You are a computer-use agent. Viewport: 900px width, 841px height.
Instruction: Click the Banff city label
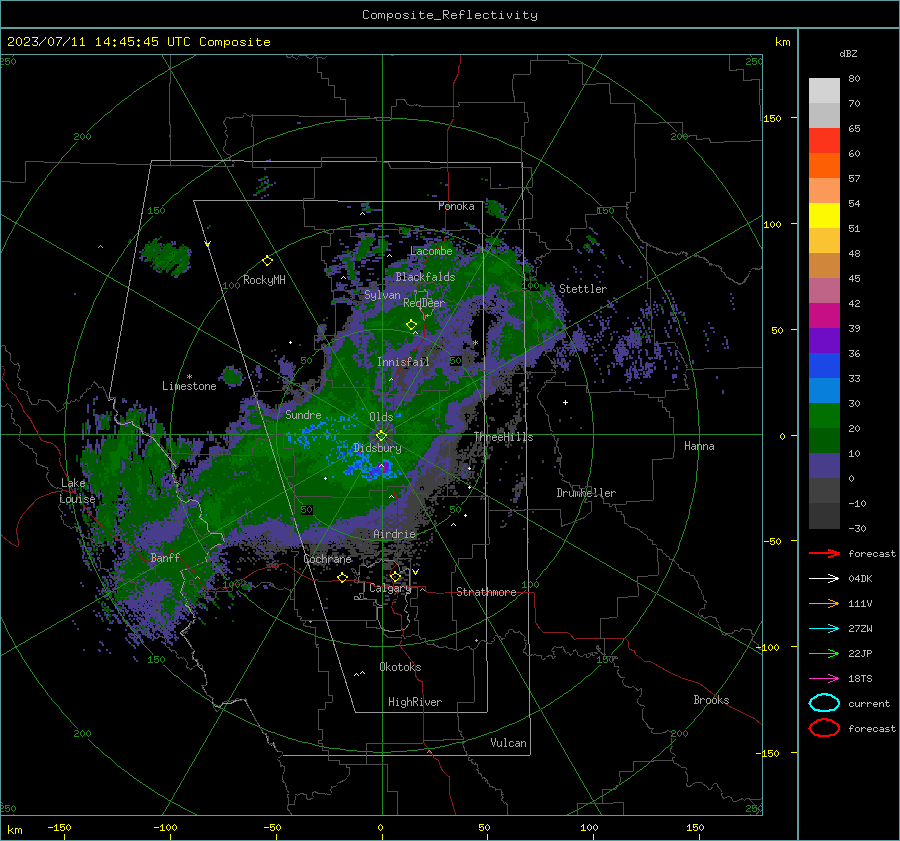165,557
